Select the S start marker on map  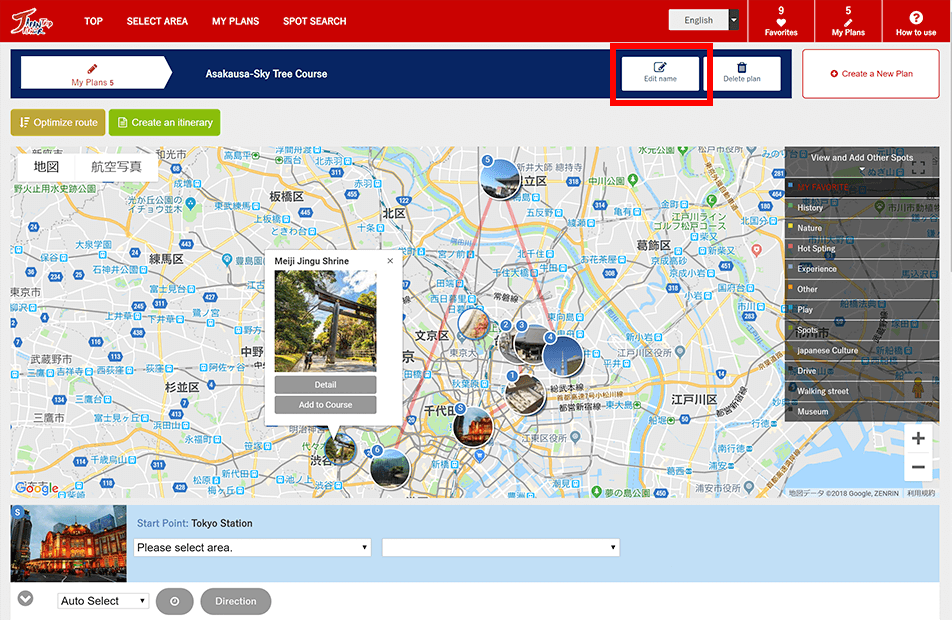473,426
